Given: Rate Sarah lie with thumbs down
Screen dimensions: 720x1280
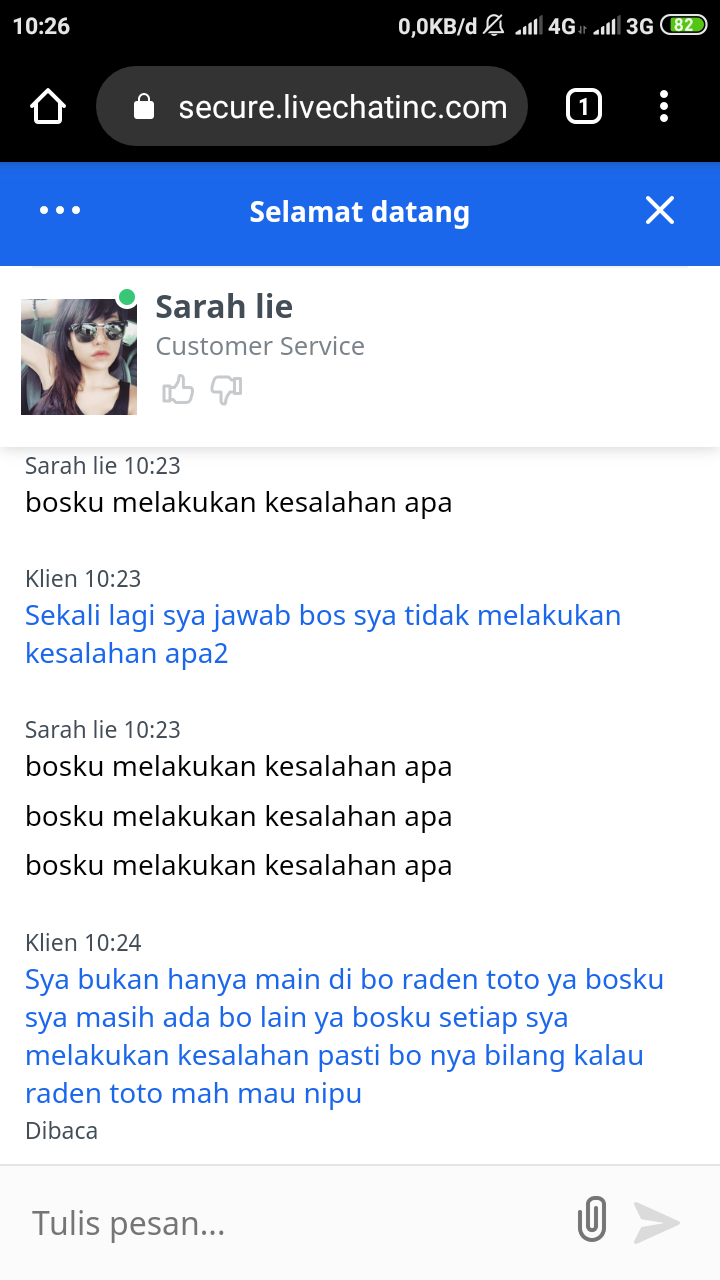Looking at the screenshot, I should (226, 389).
